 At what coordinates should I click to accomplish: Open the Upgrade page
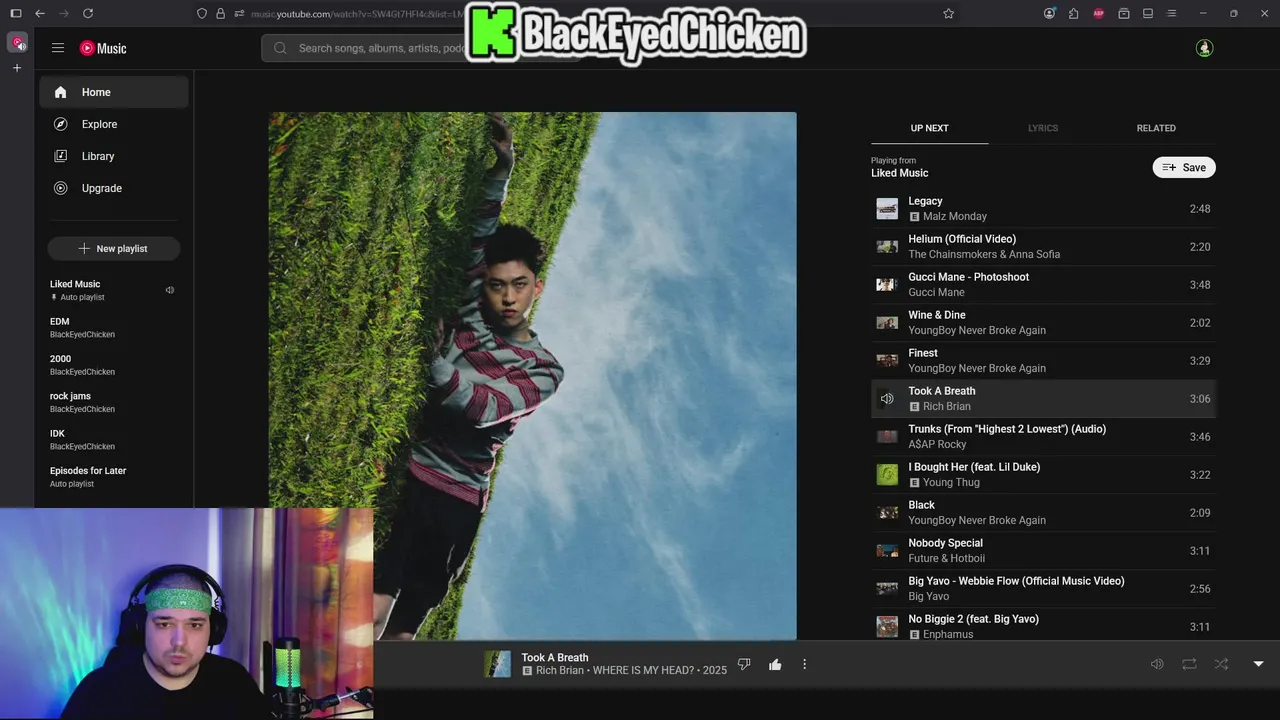point(114,188)
